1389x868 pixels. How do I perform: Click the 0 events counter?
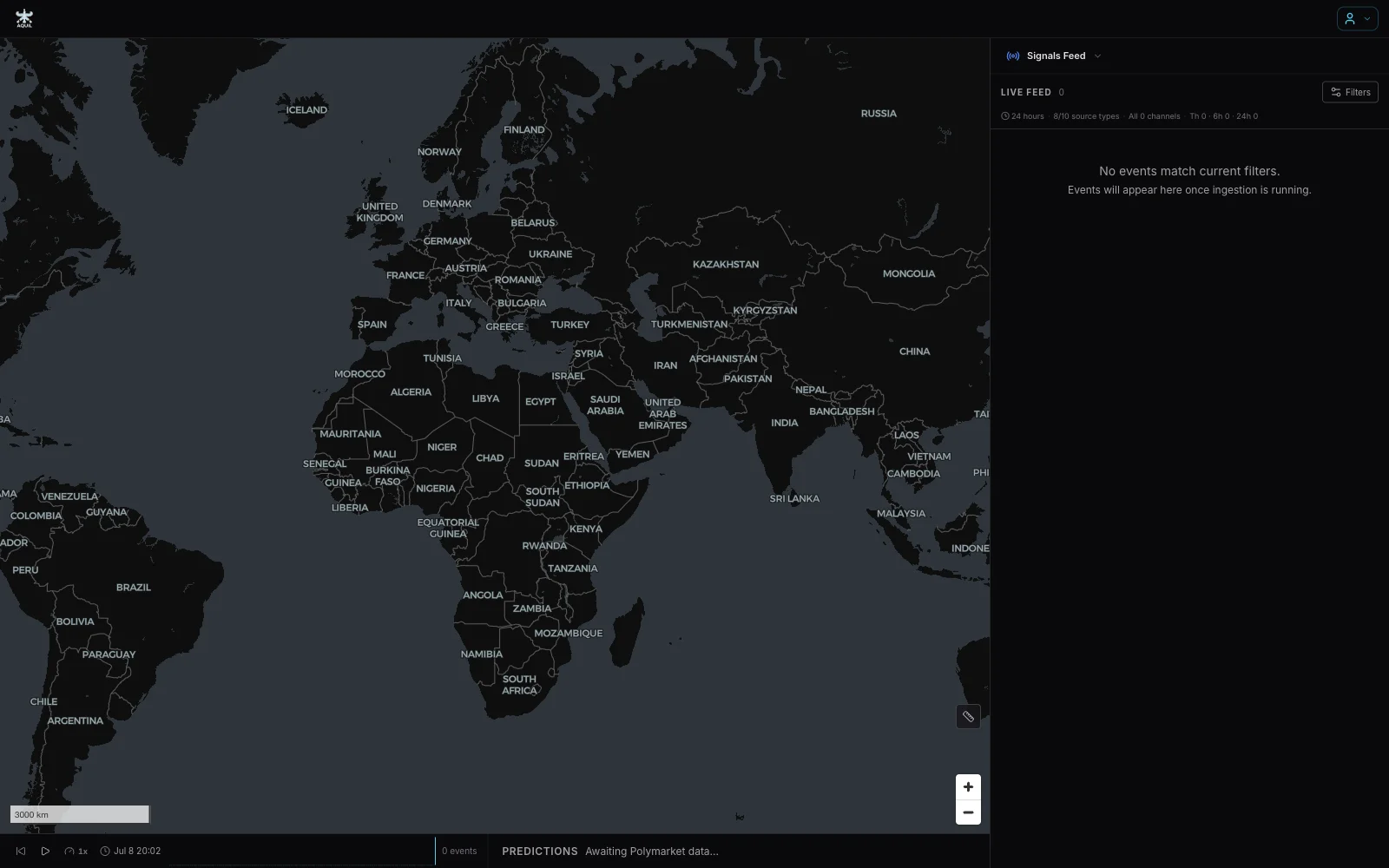tap(459, 851)
